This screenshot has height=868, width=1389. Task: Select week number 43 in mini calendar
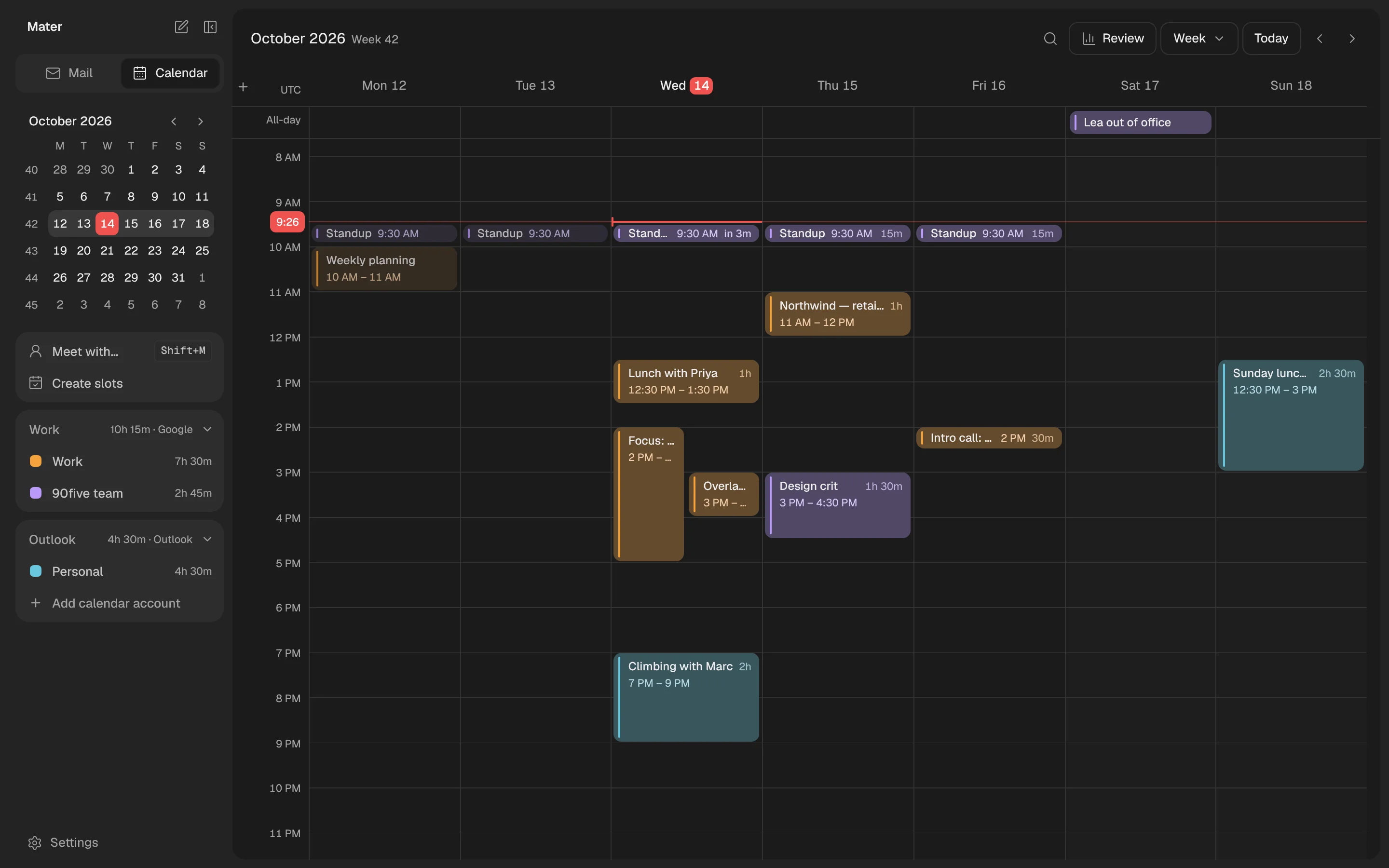pos(31,251)
